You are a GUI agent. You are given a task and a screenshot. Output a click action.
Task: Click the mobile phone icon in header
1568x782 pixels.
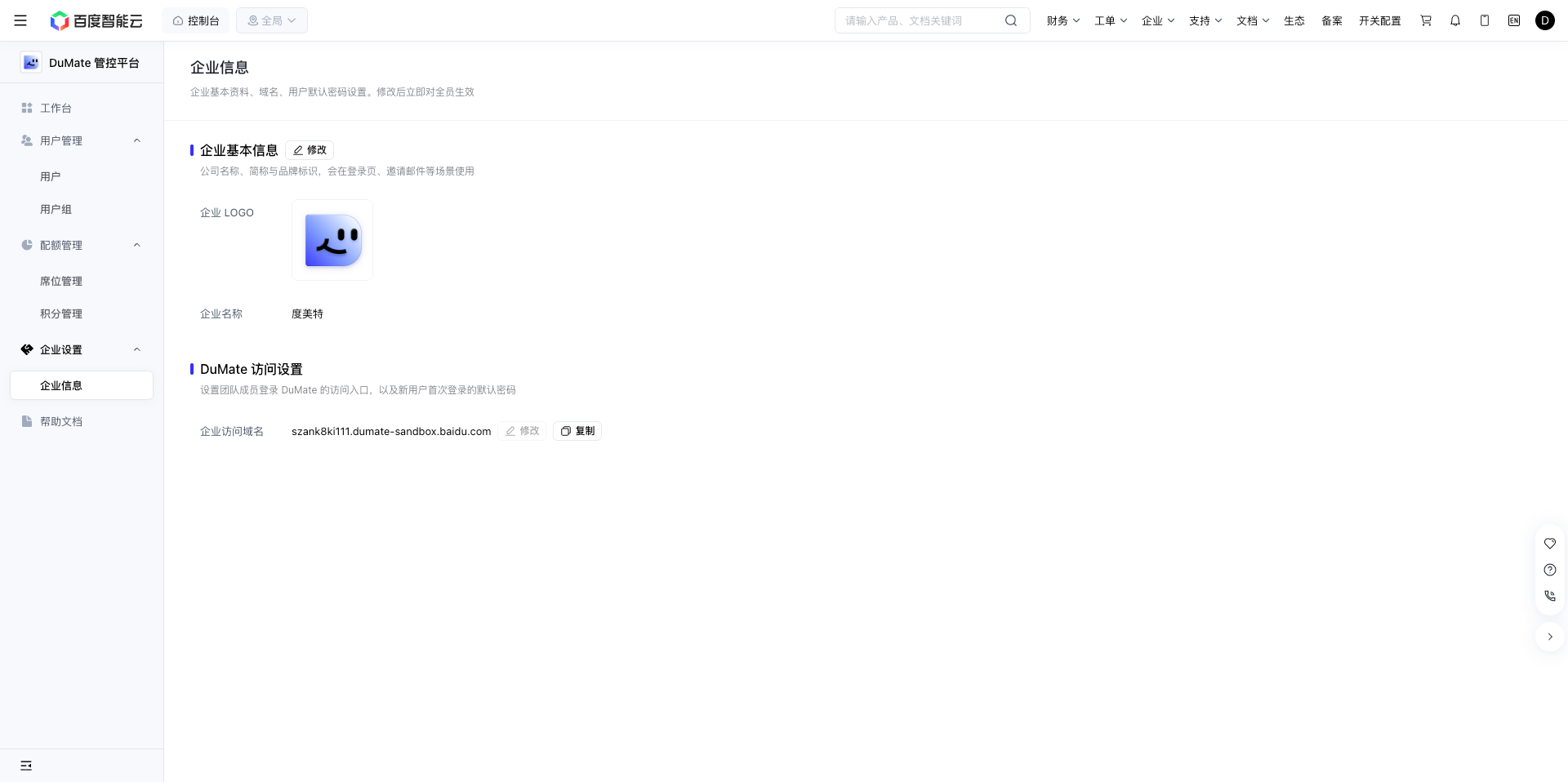(1485, 20)
